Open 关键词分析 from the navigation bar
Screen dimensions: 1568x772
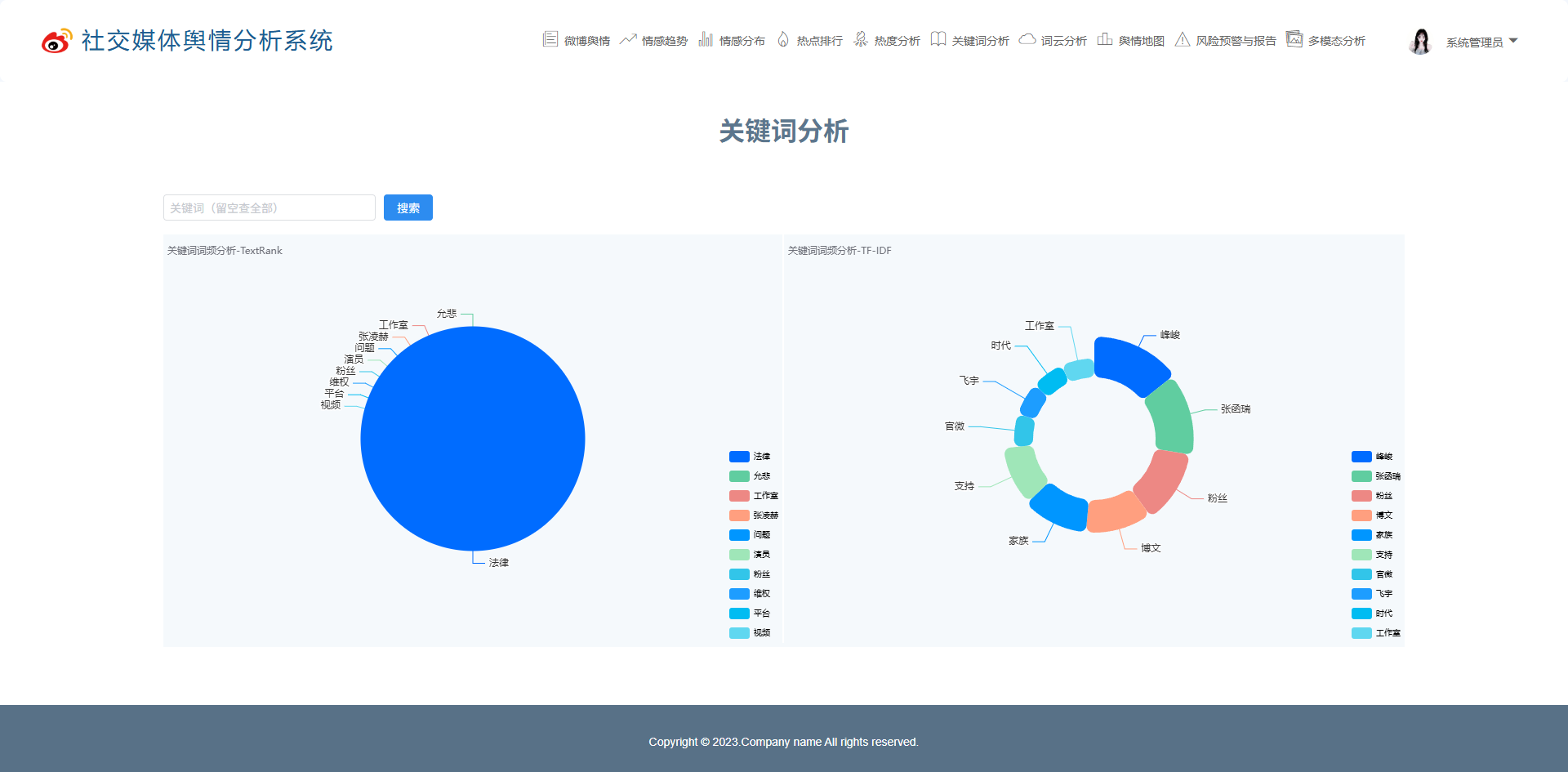point(970,40)
